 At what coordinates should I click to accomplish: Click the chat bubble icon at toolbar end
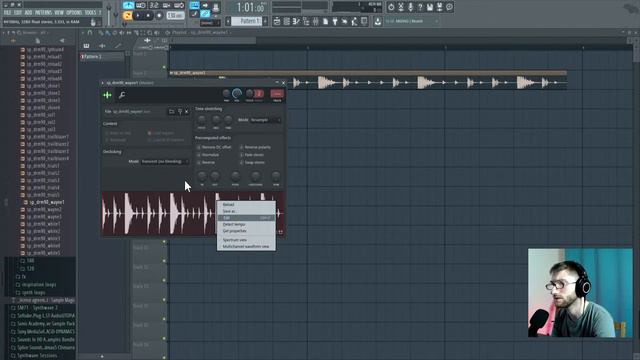point(449,7)
